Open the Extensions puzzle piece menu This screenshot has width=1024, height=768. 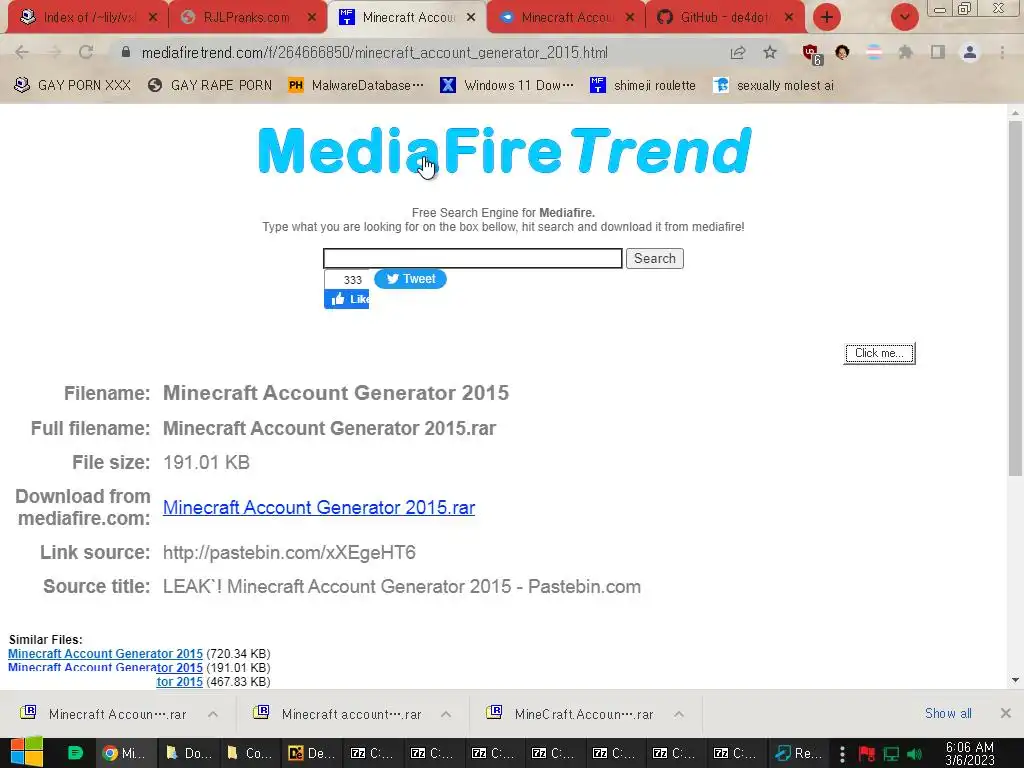point(905,52)
